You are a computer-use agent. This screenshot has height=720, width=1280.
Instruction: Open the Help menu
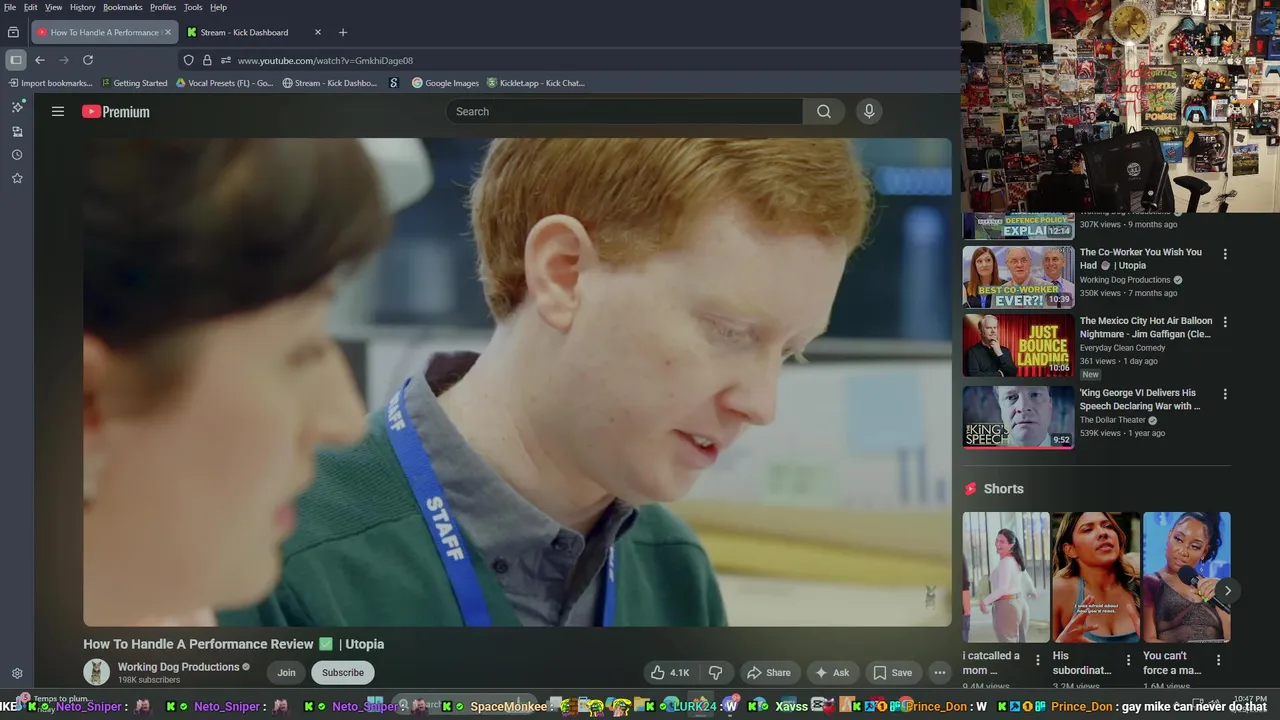pos(218,7)
